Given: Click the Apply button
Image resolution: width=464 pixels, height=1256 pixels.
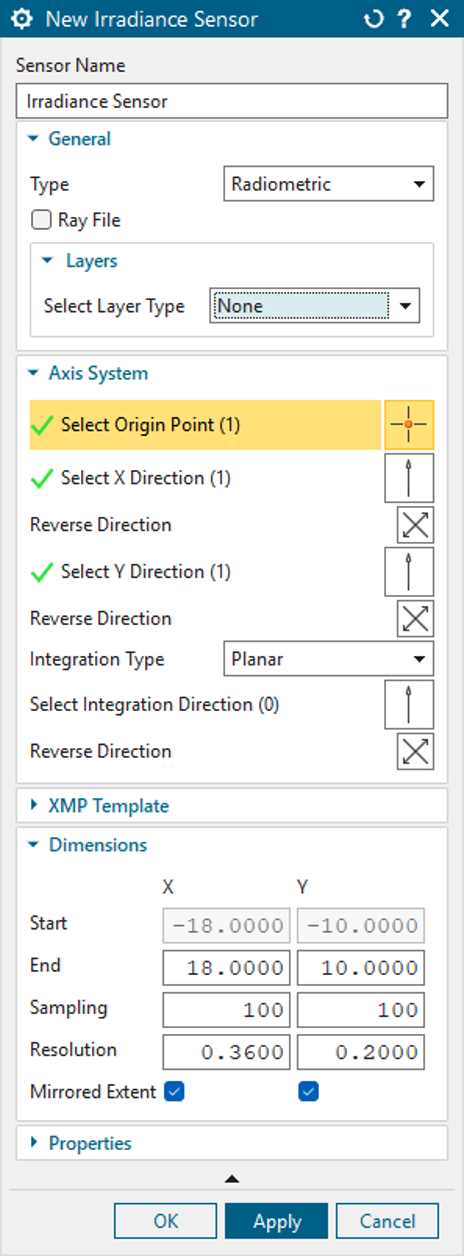Looking at the screenshot, I should [277, 1221].
